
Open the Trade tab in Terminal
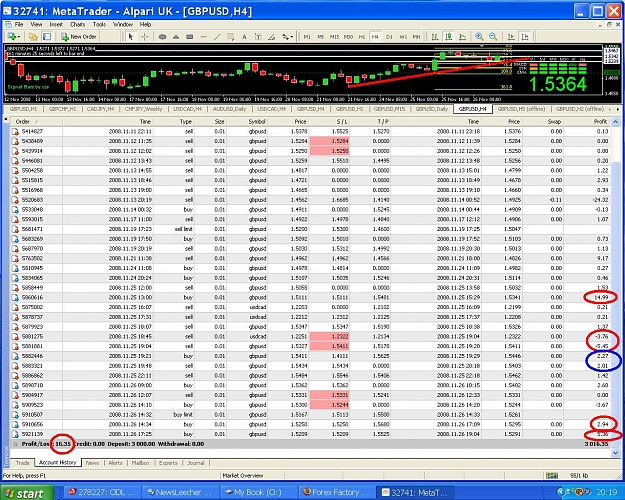22,463
